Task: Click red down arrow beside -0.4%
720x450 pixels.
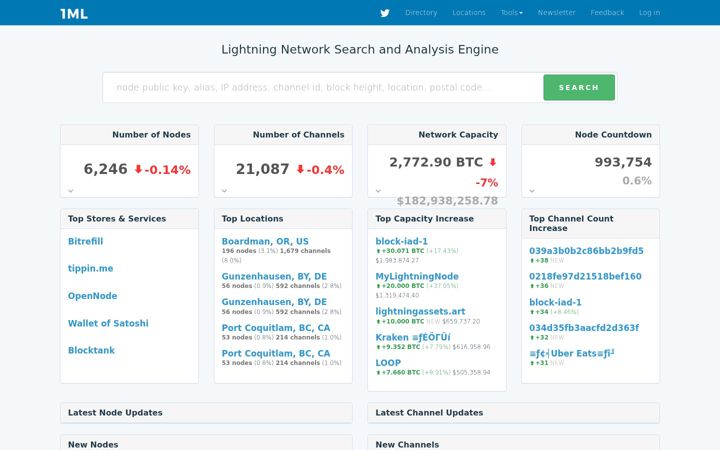Action: coord(300,169)
